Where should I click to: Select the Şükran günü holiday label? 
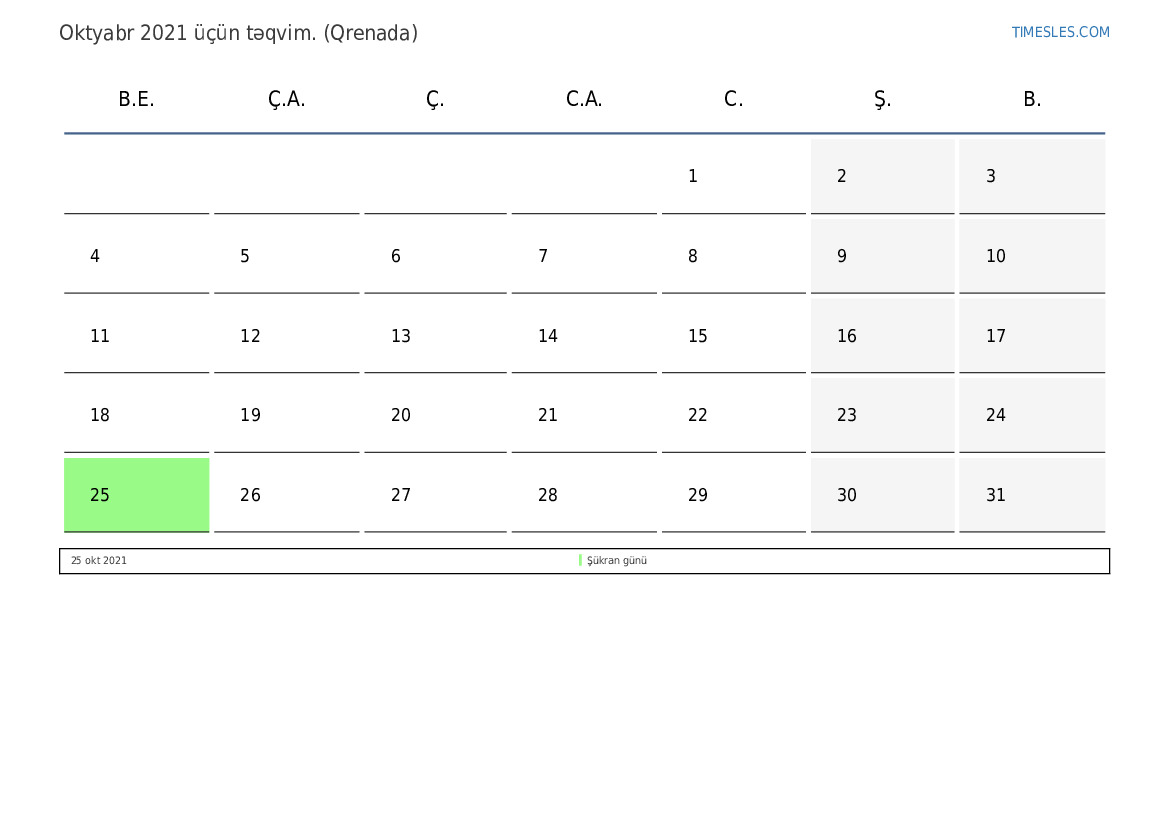tap(617, 560)
